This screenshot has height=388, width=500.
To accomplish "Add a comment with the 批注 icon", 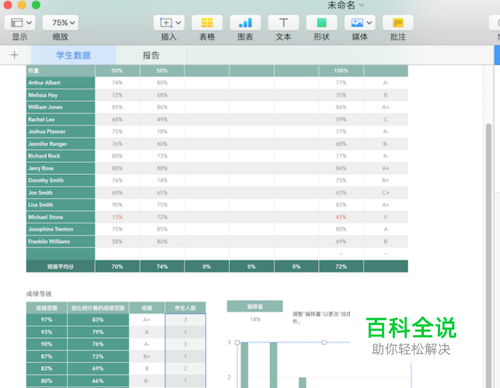I will tap(398, 23).
